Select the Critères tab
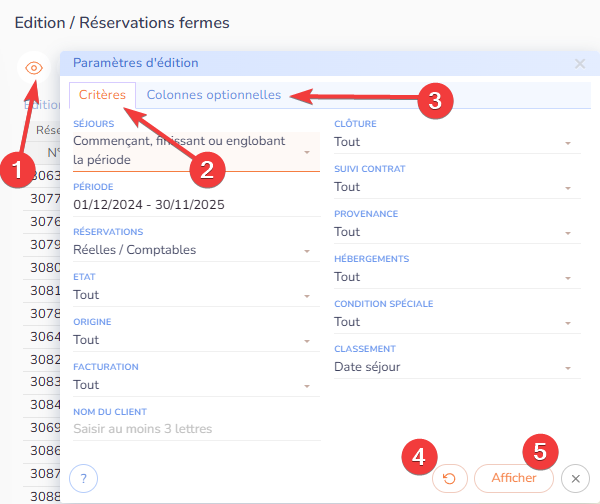This screenshot has height=504, width=600. point(102,96)
